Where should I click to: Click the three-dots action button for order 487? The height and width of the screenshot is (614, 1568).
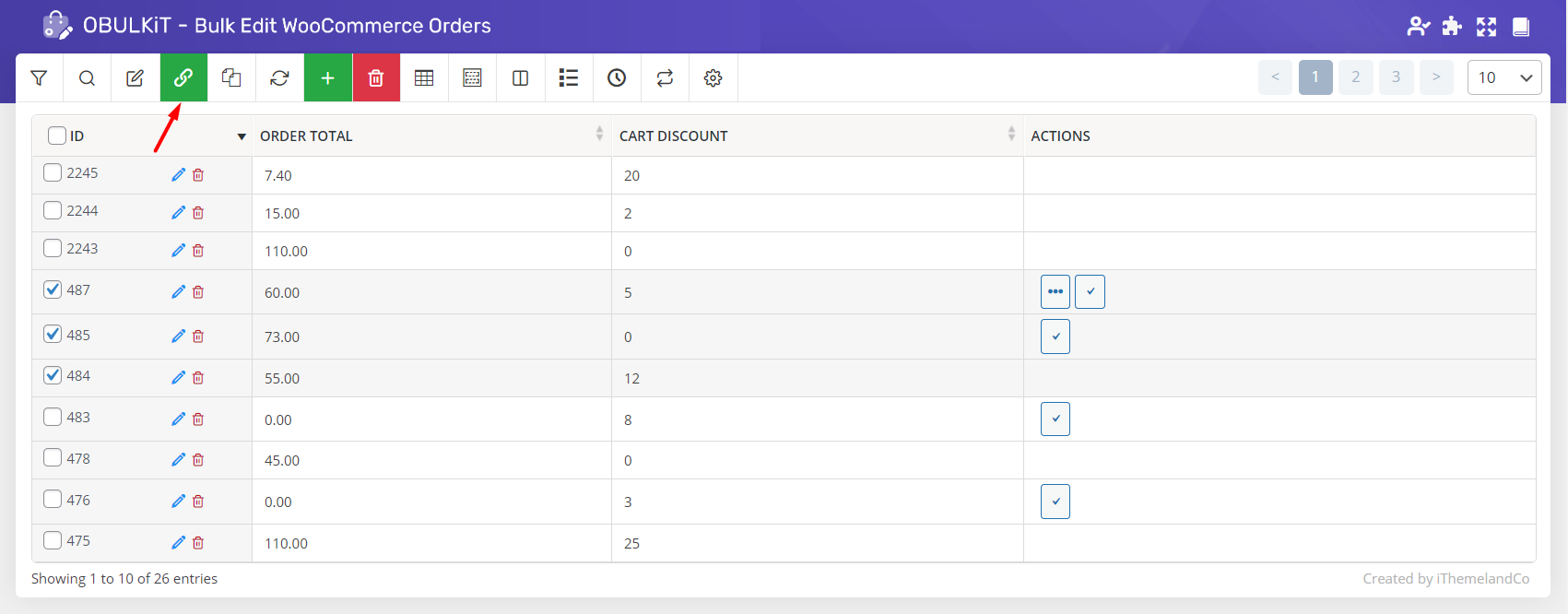click(x=1055, y=292)
